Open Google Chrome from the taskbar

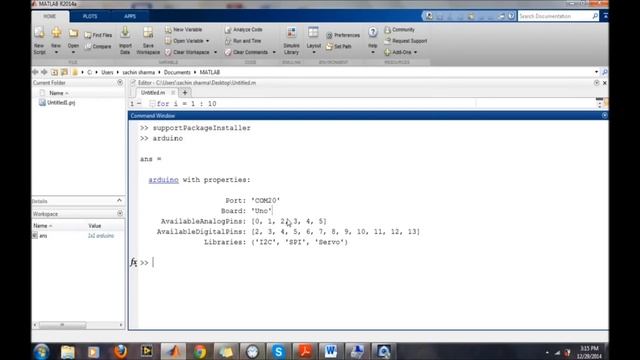(200, 351)
